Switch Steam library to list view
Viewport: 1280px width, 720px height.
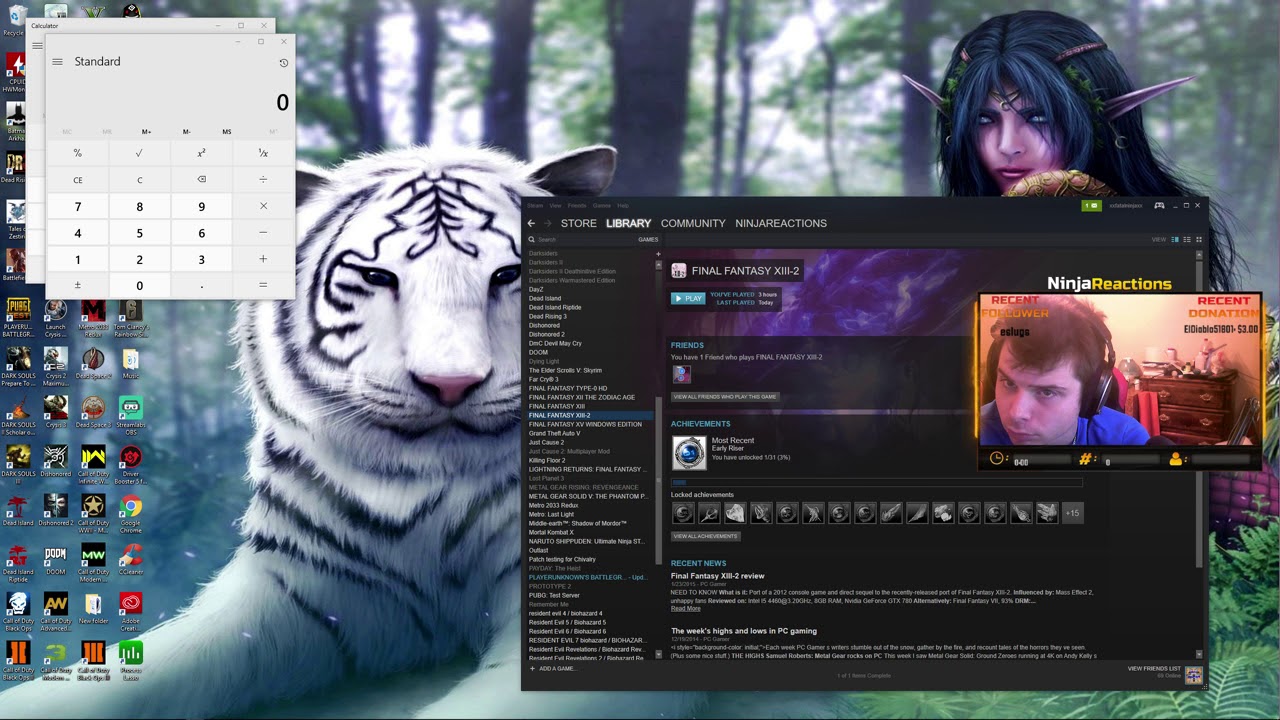(1187, 240)
